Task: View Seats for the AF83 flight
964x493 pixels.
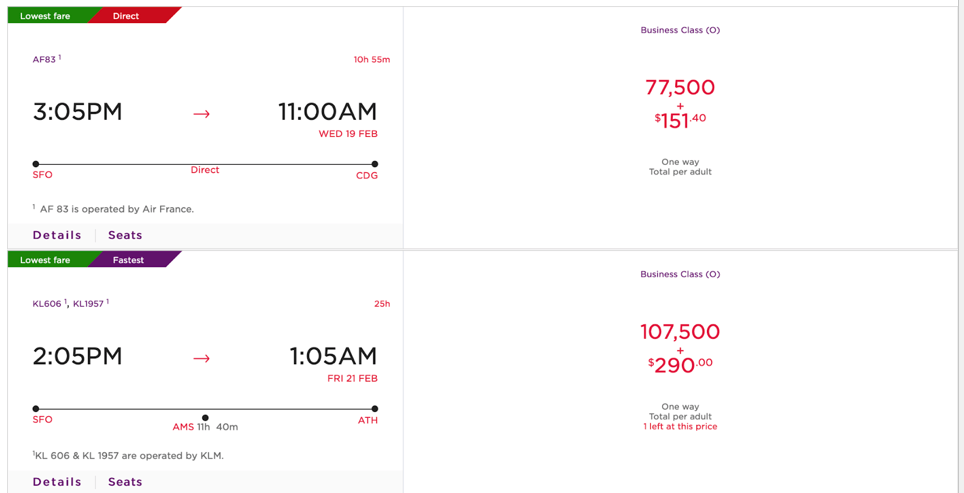Action: coord(125,235)
